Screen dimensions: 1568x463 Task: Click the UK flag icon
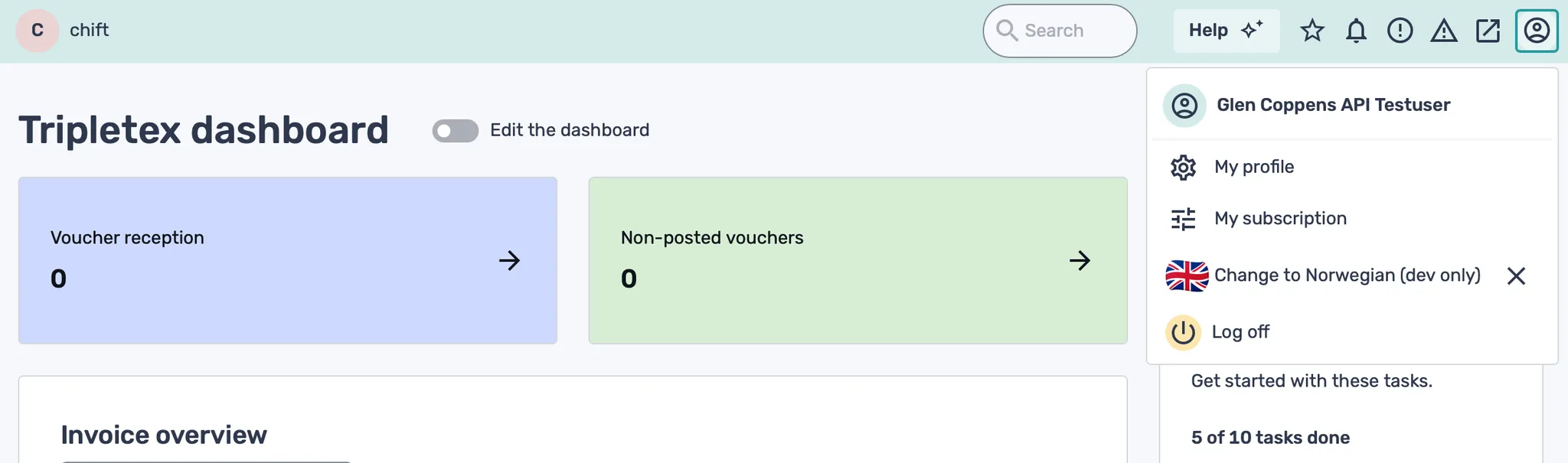tap(1187, 276)
